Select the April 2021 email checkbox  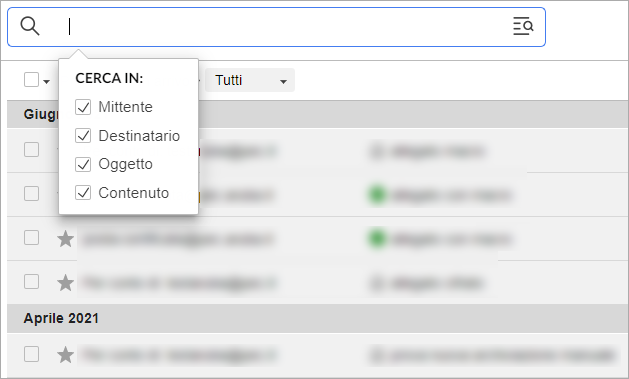point(31,354)
